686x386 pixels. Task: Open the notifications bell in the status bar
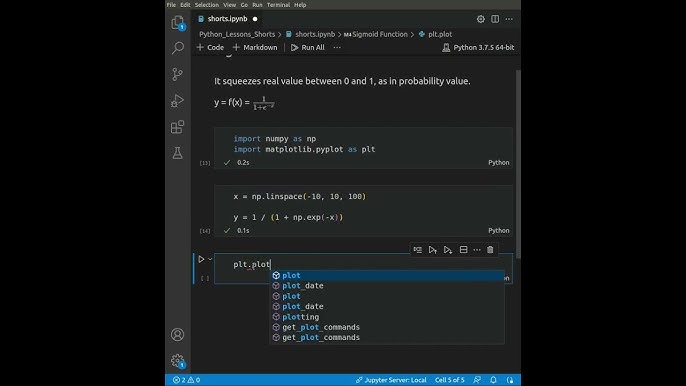point(493,380)
